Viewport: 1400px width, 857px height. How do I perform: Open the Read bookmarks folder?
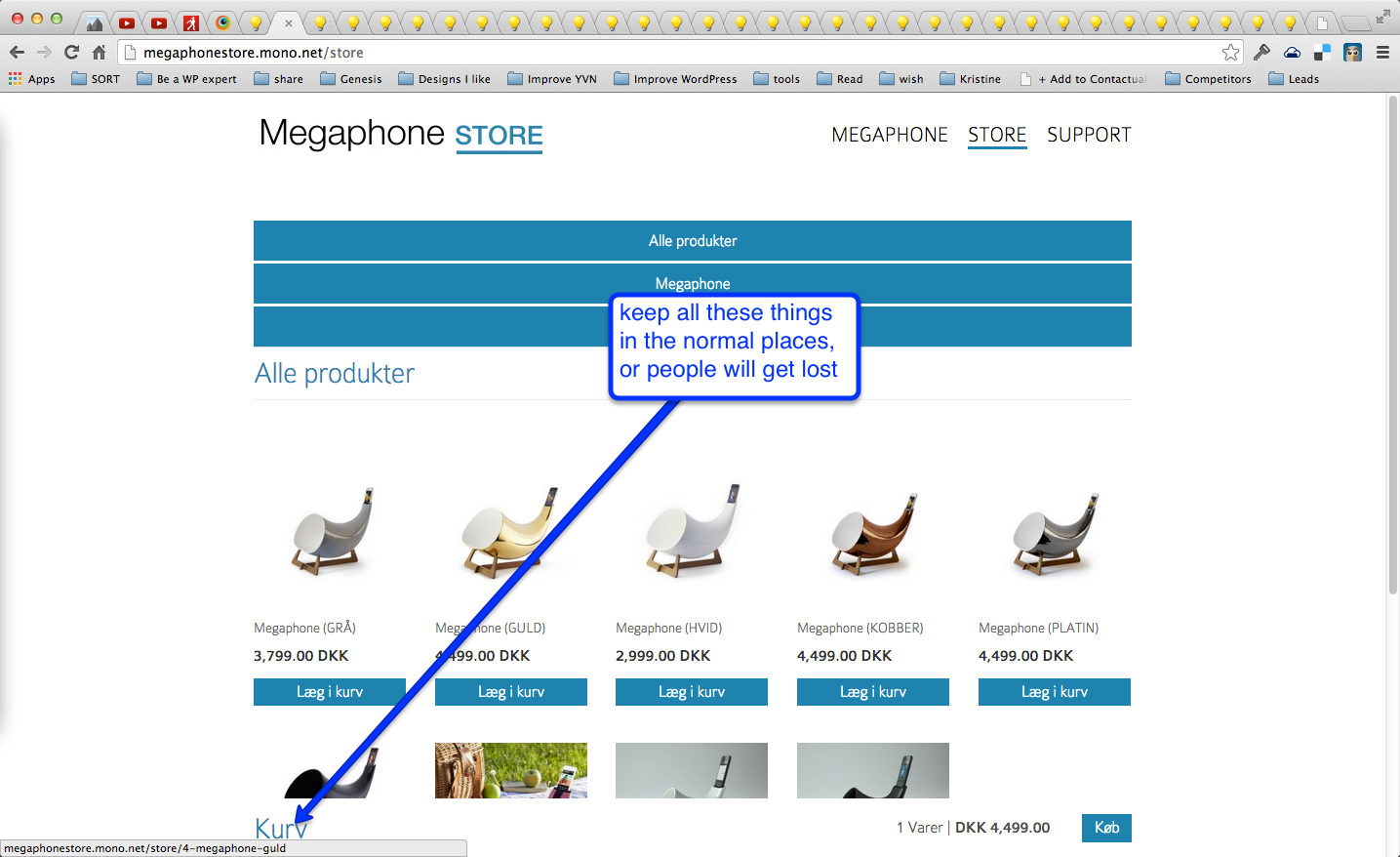pos(840,79)
